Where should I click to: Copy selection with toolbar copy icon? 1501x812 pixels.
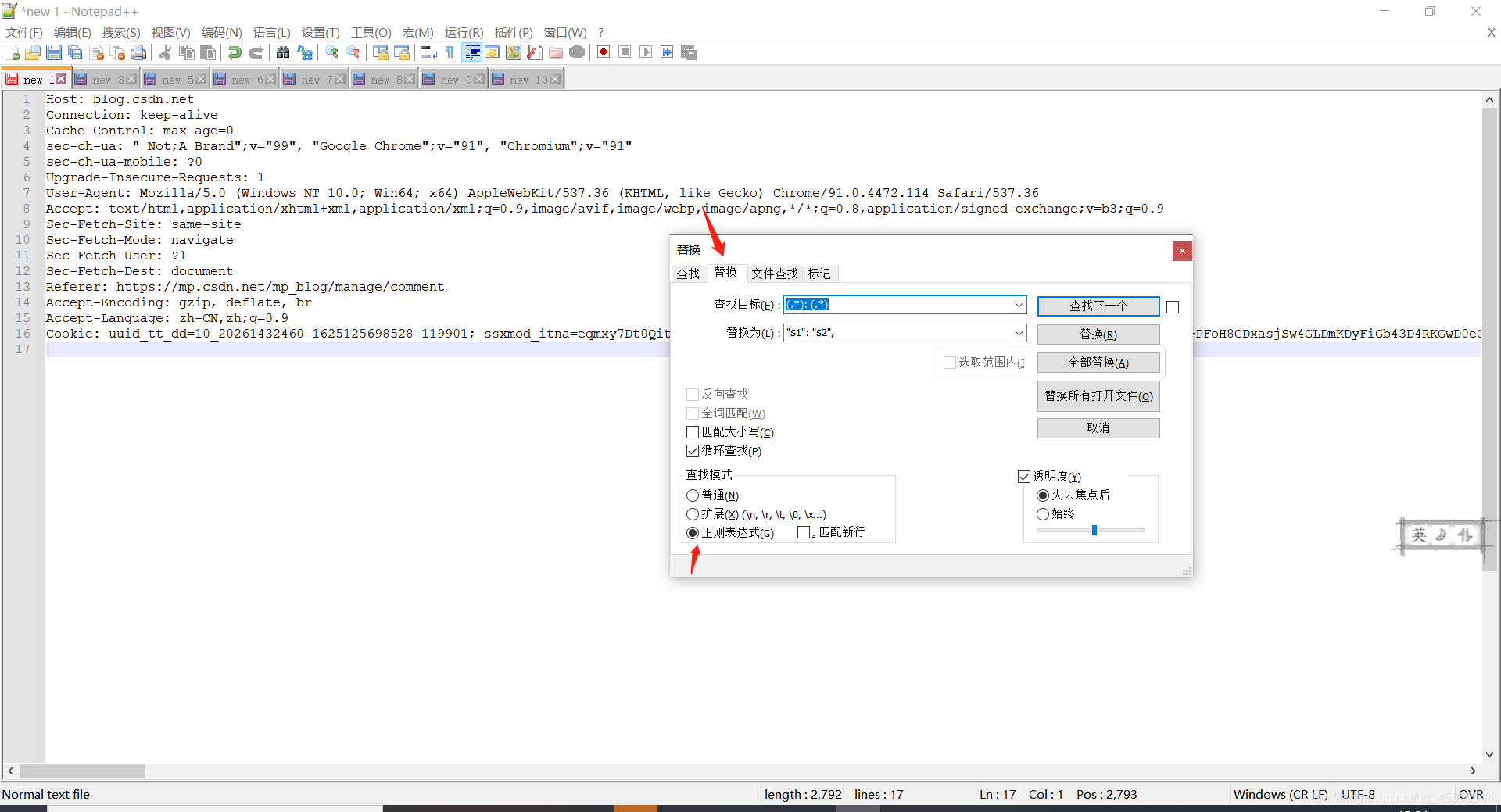[x=187, y=52]
